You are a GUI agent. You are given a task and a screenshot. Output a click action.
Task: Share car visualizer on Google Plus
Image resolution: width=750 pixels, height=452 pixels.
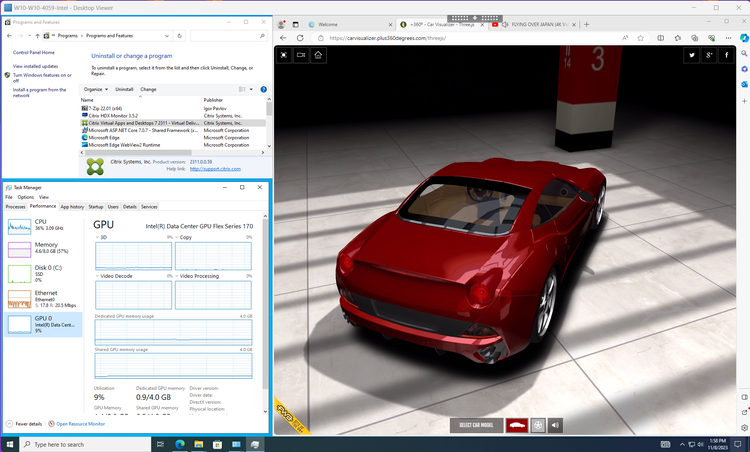click(x=709, y=55)
